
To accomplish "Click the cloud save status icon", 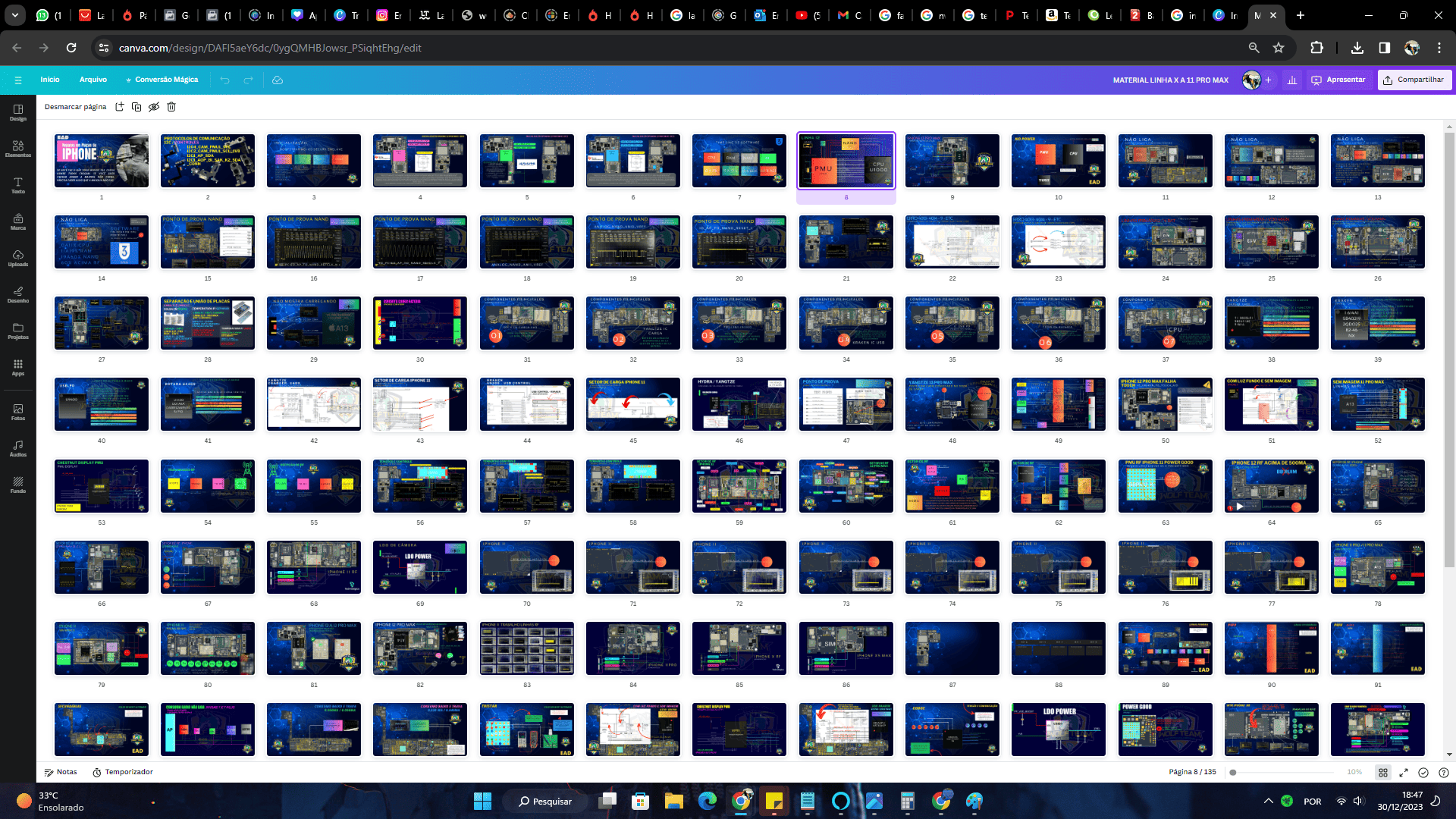I will 278,80.
